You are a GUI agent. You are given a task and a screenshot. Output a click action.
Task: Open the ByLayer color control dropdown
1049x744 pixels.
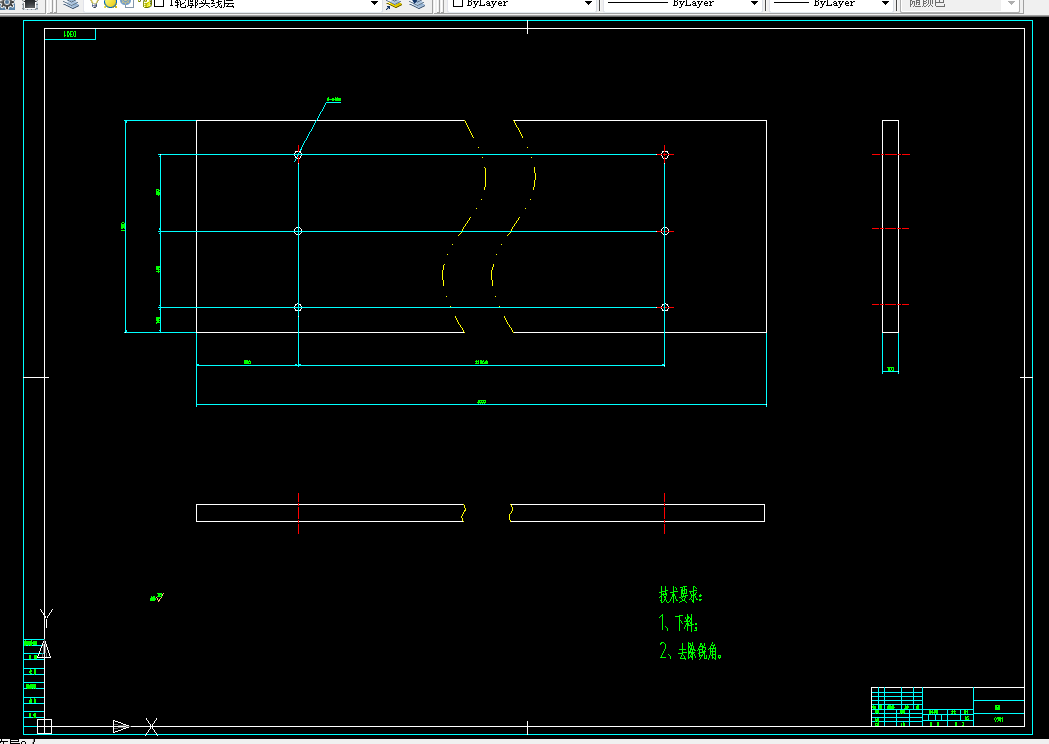(588, 3)
